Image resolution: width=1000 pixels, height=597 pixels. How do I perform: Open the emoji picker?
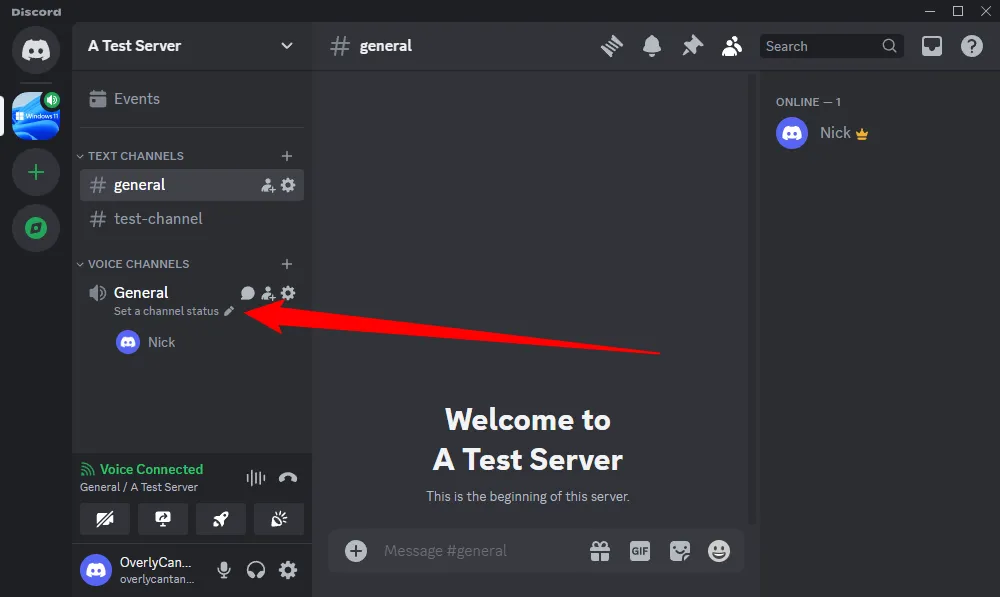[719, 551]
